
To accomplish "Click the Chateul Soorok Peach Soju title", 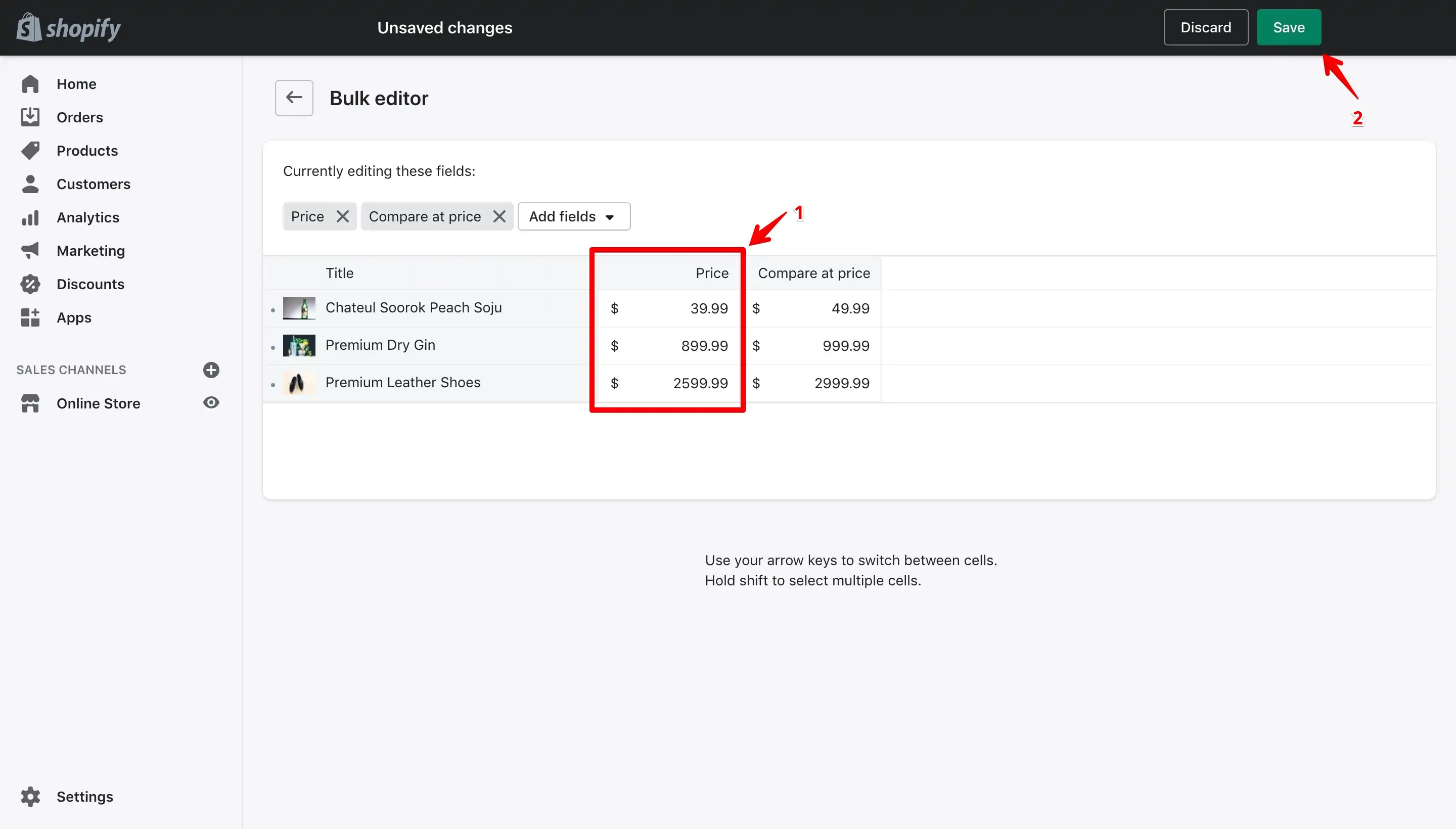I will (414, 307).
